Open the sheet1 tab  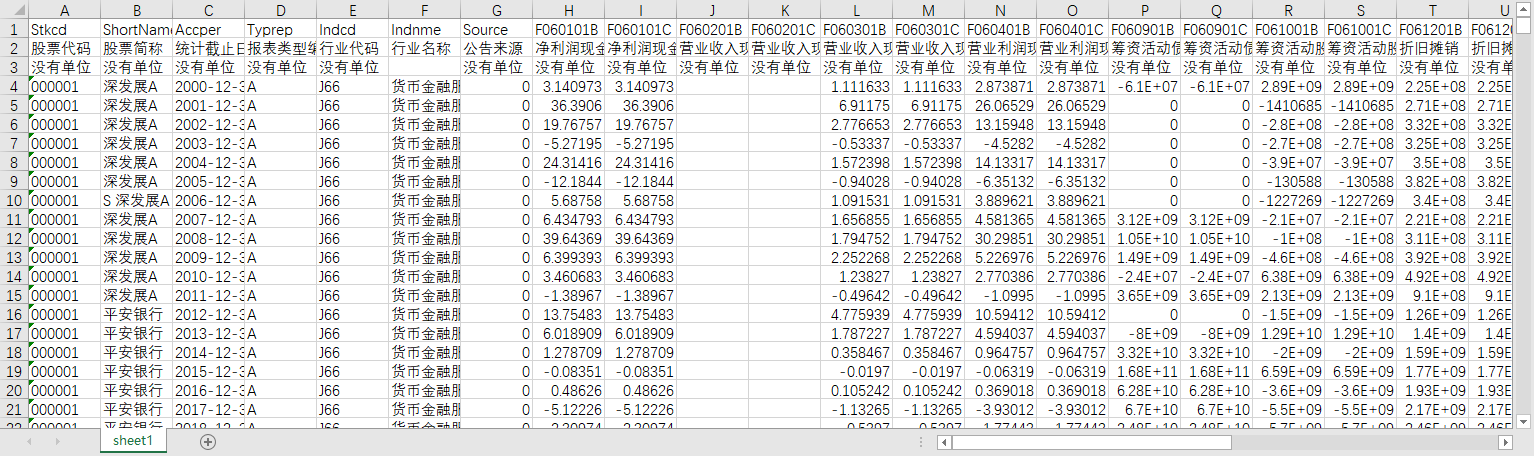pos(132,441)
